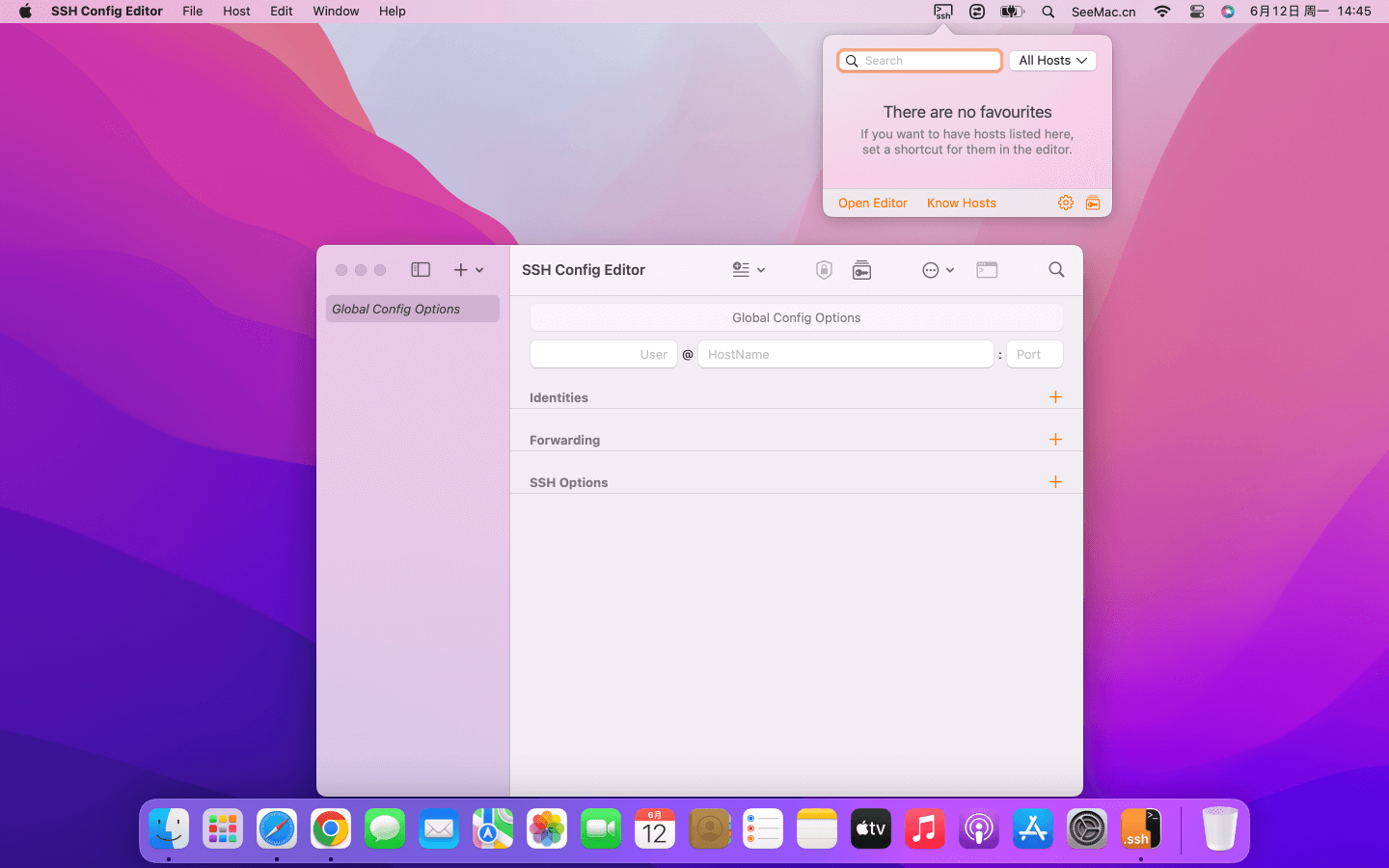Click the HostName input field
This screenshot has height=868, width=1389.
click(845, 354)
